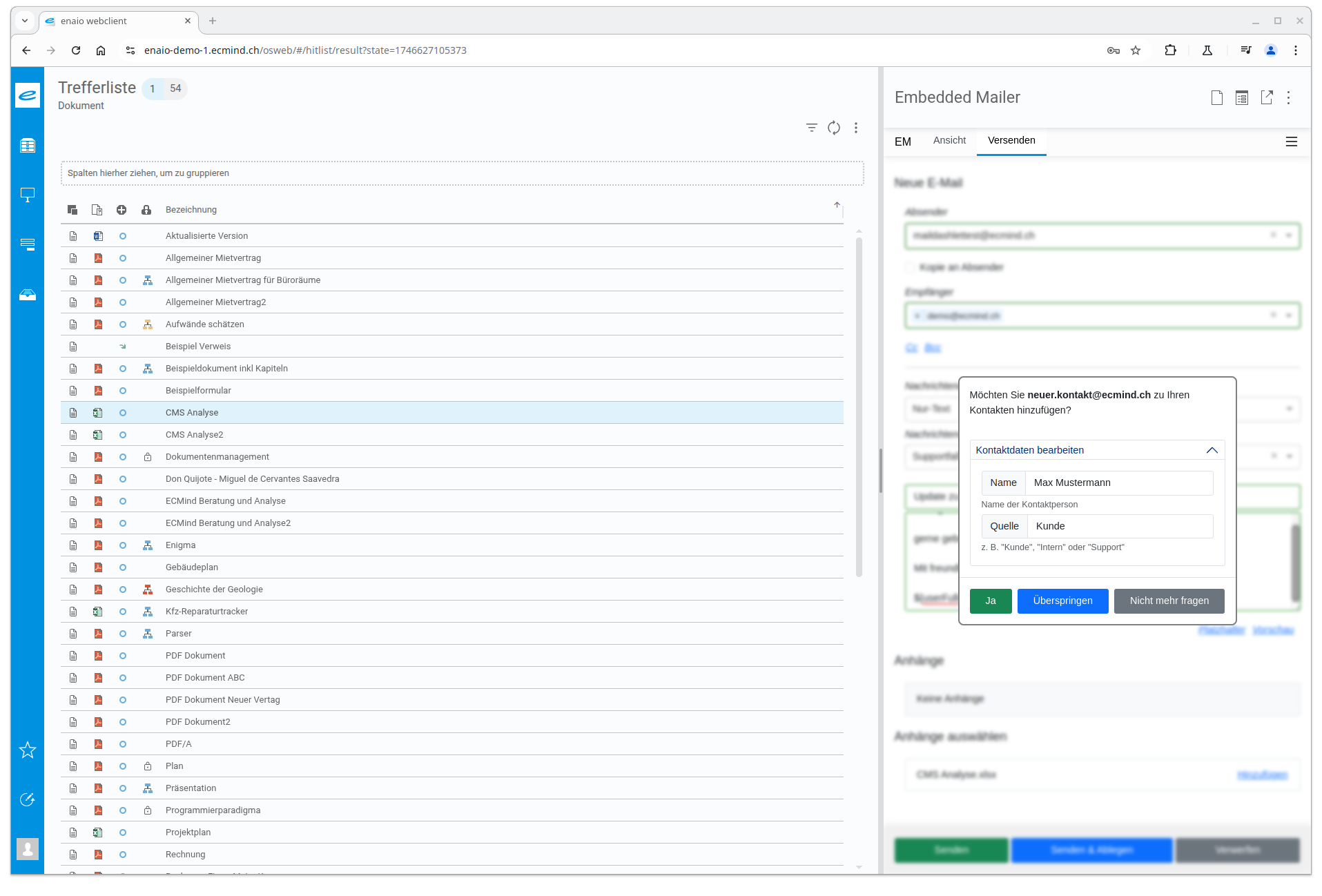Click the hit list page 1 badge
The image size is (1322, 896).
[x=153, y=88]
